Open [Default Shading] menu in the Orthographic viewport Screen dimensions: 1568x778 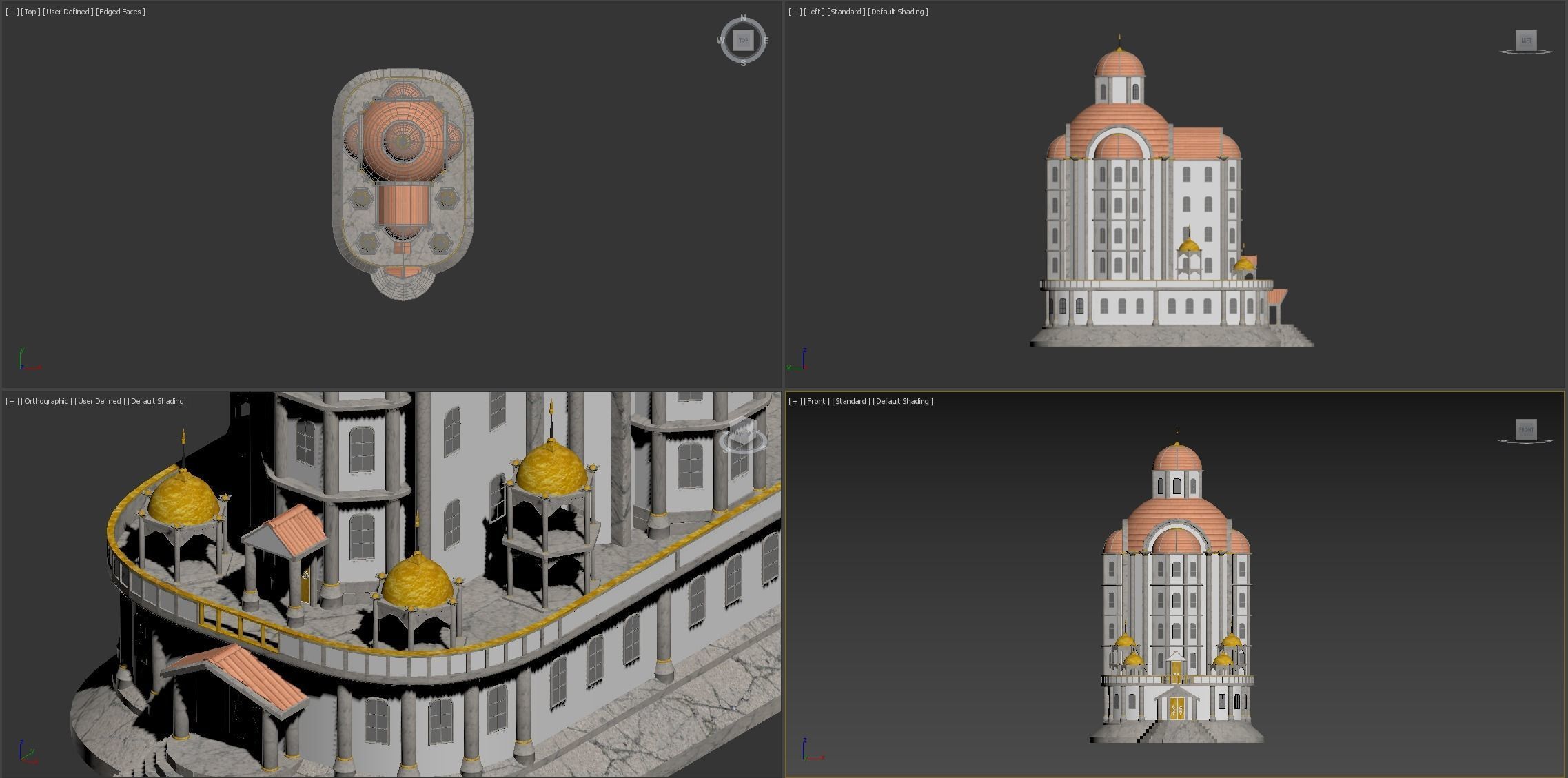click(158, 401)
